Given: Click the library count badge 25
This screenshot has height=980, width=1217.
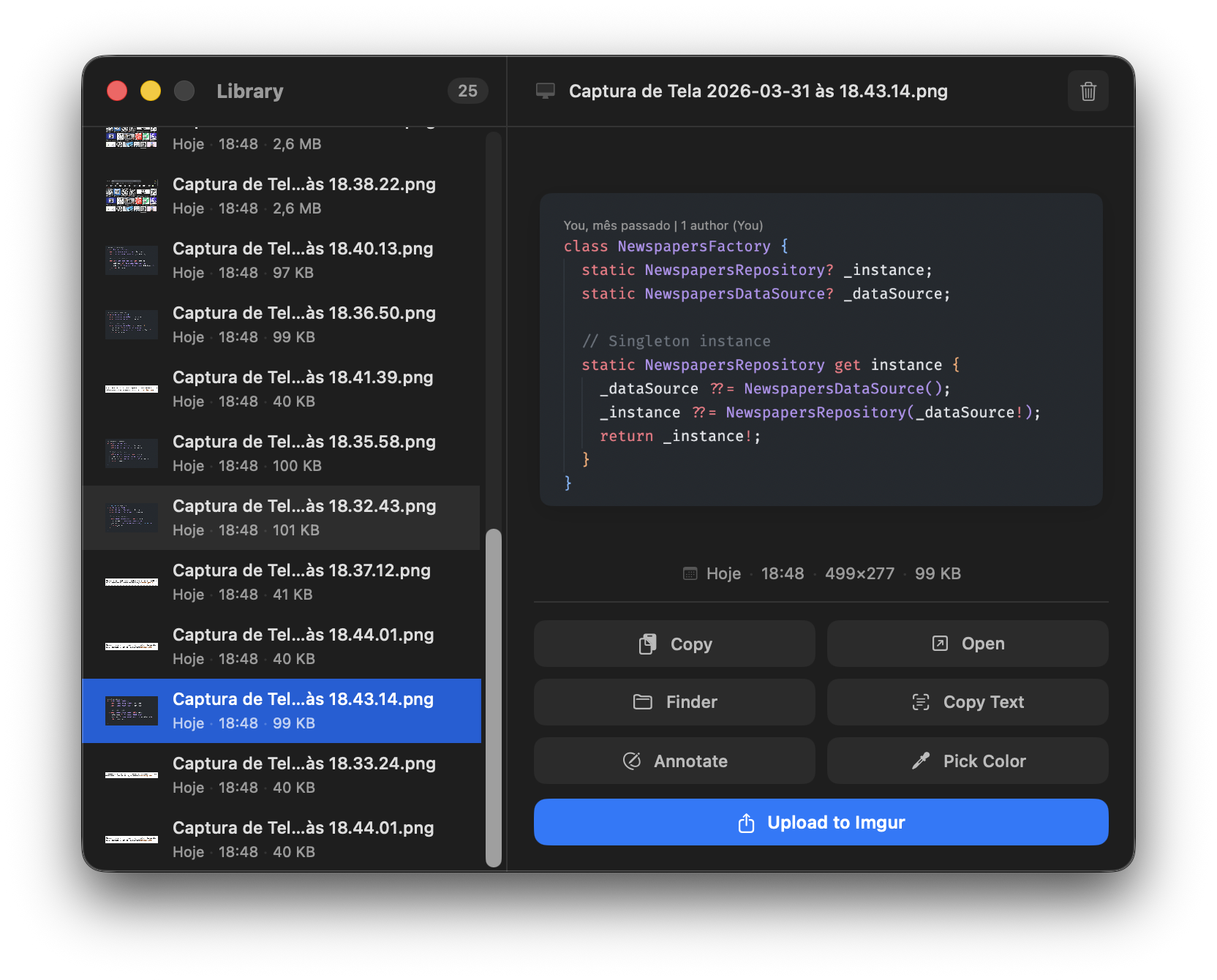Looking at the screenshot, I should [x=467, y=91].
